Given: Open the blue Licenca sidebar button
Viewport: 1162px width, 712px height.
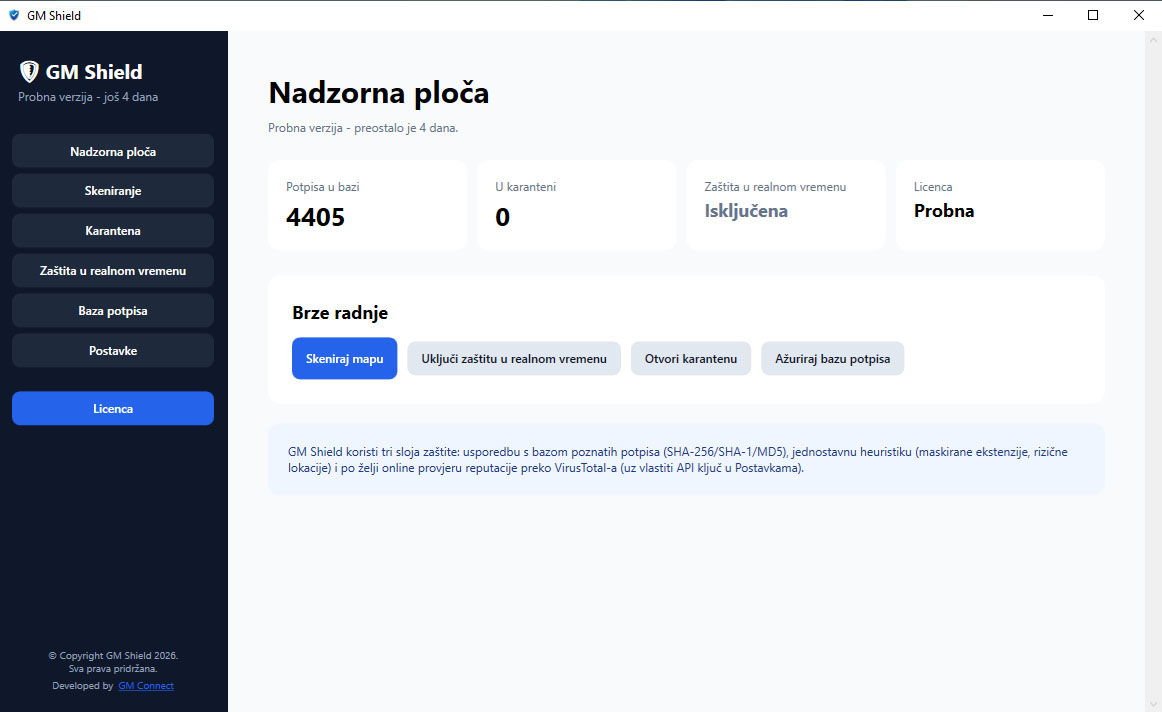Looking at the screenshot, I should [x=113, y=408].
